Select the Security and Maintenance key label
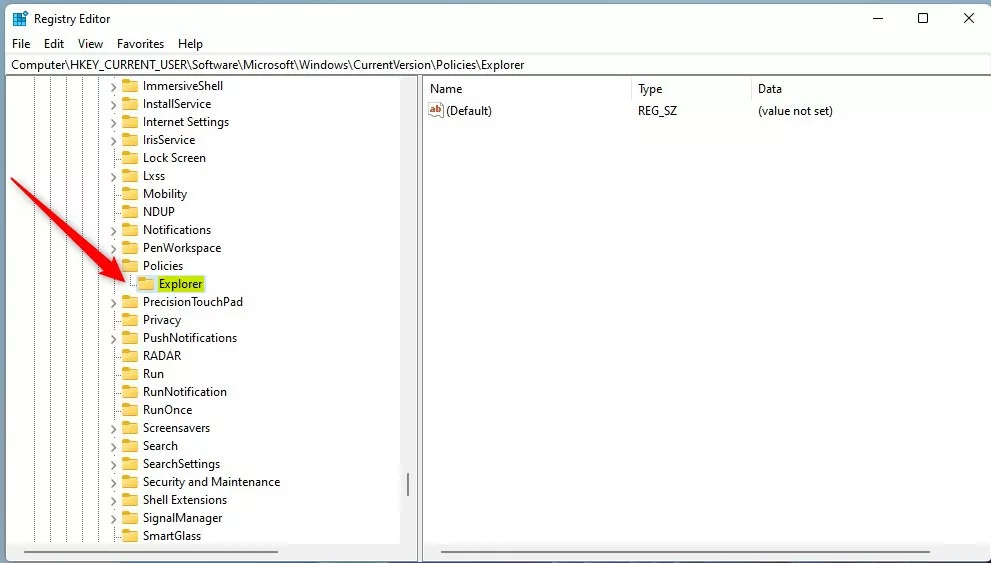The height and width of the screenshot is (563, 991). pyautogui.click(x=211, y=481)
